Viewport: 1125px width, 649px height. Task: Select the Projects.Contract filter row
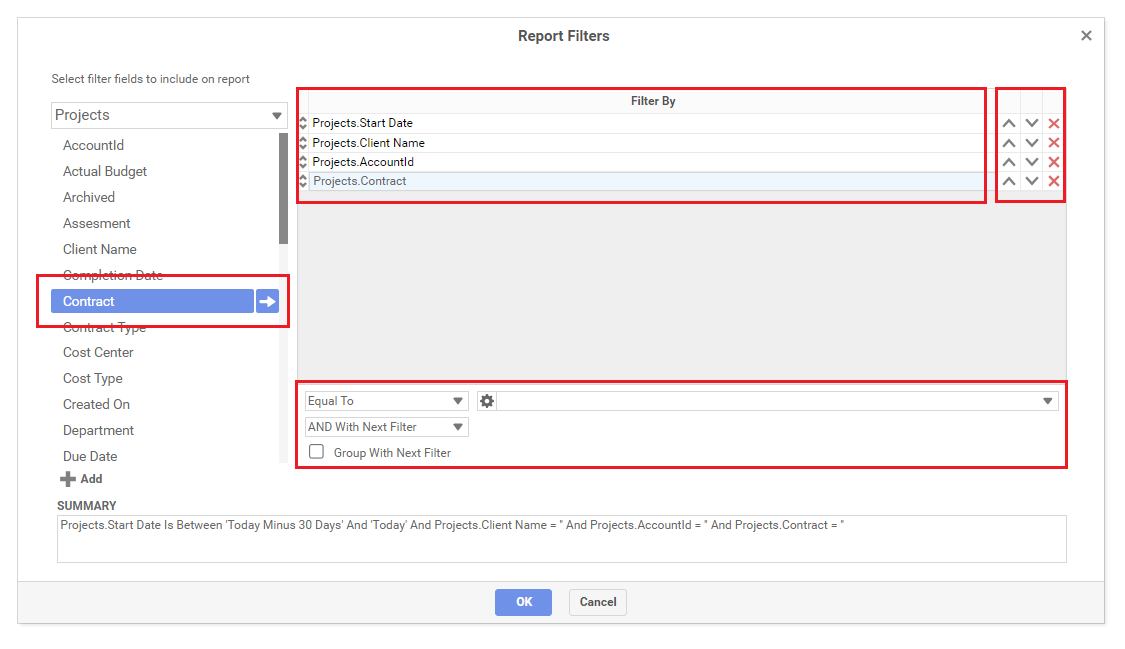pos(646,181)
